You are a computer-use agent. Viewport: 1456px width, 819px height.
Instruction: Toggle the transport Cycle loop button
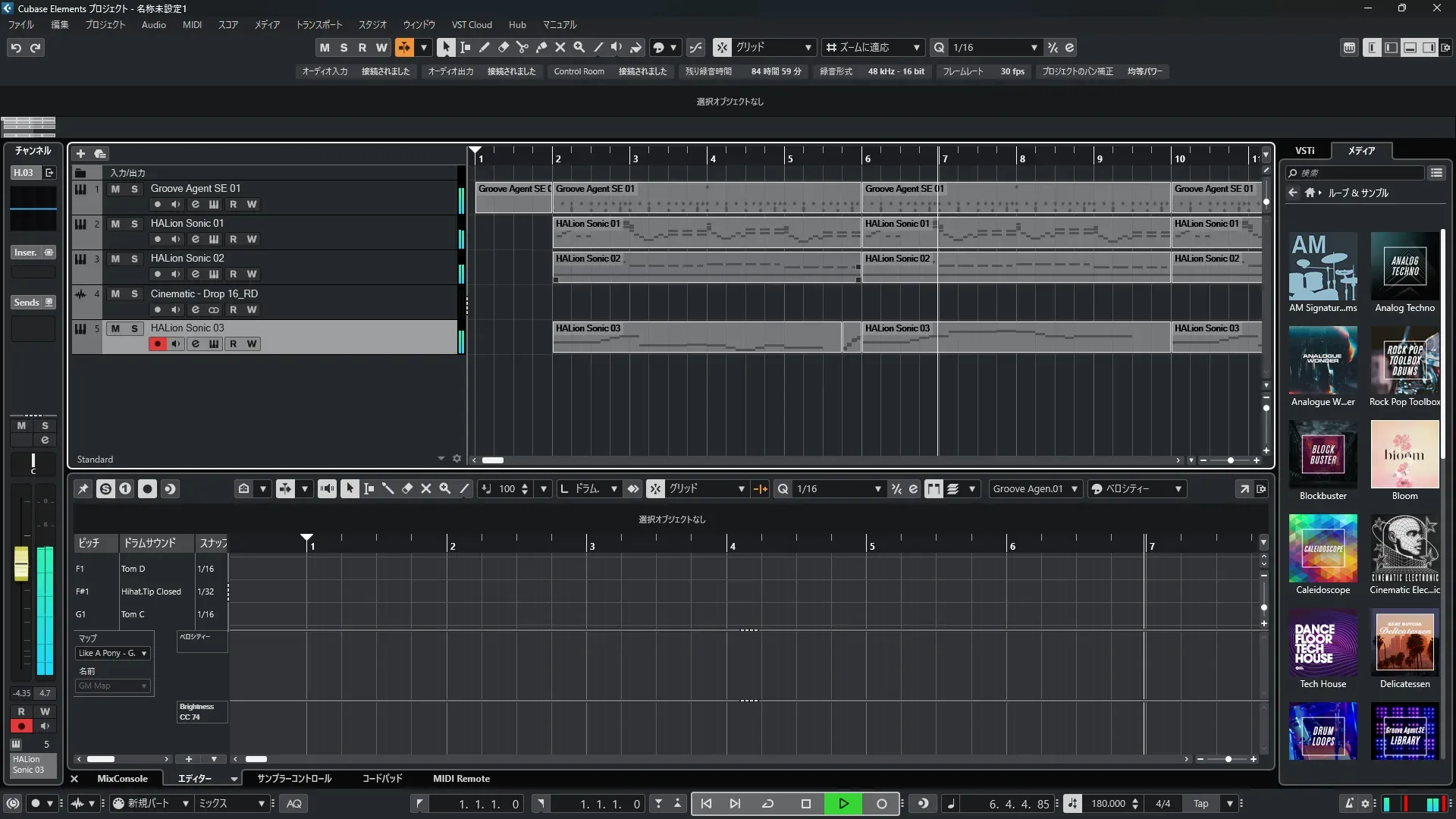767,804
